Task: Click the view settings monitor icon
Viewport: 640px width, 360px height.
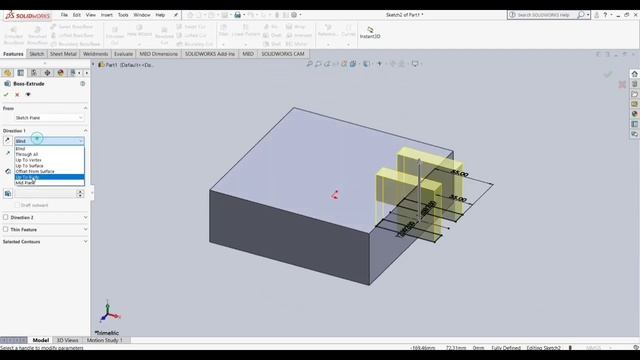Action: 415,64
